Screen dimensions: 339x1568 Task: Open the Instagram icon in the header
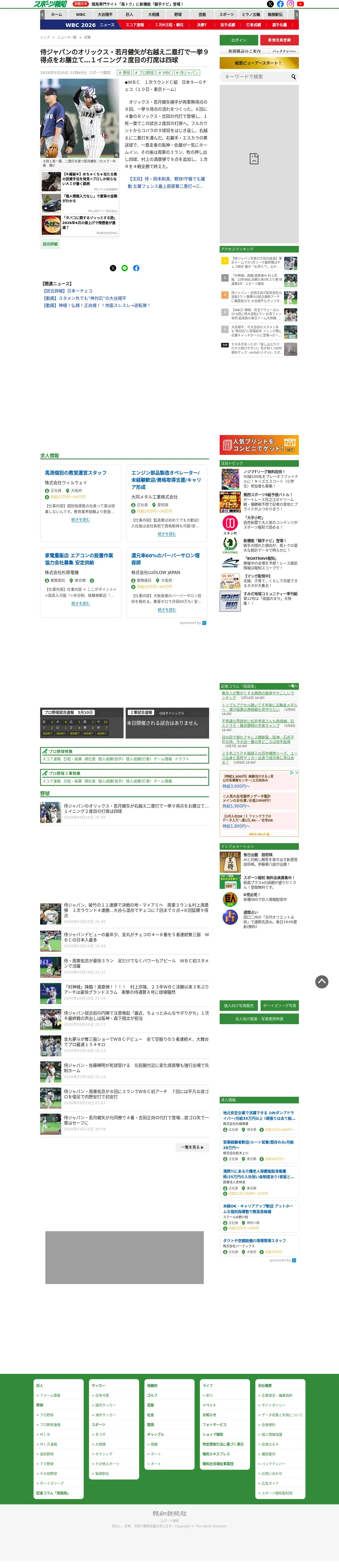click(x=290, y=4)
